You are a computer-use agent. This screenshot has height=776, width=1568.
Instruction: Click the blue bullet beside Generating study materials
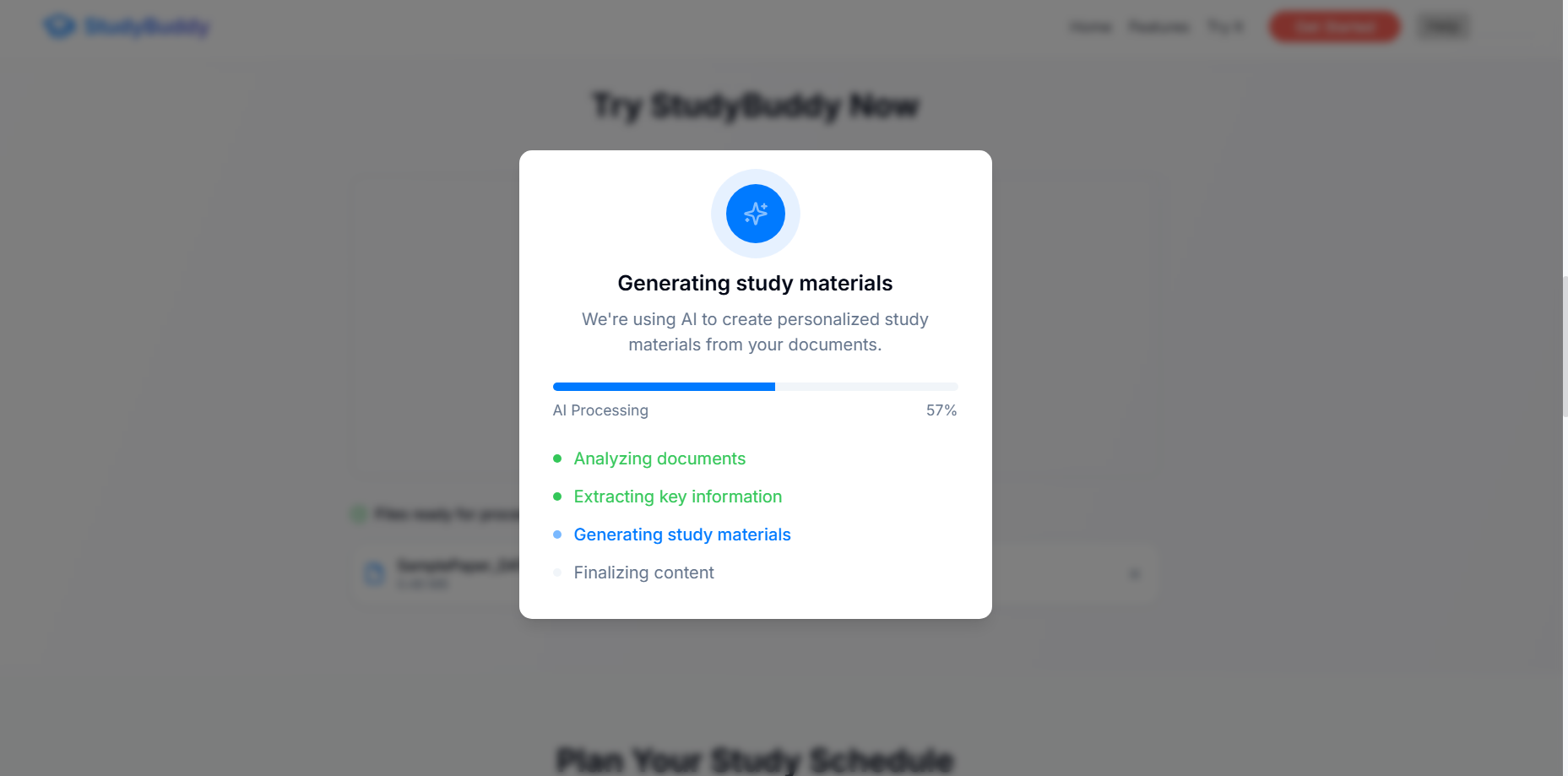coord(557,535)
